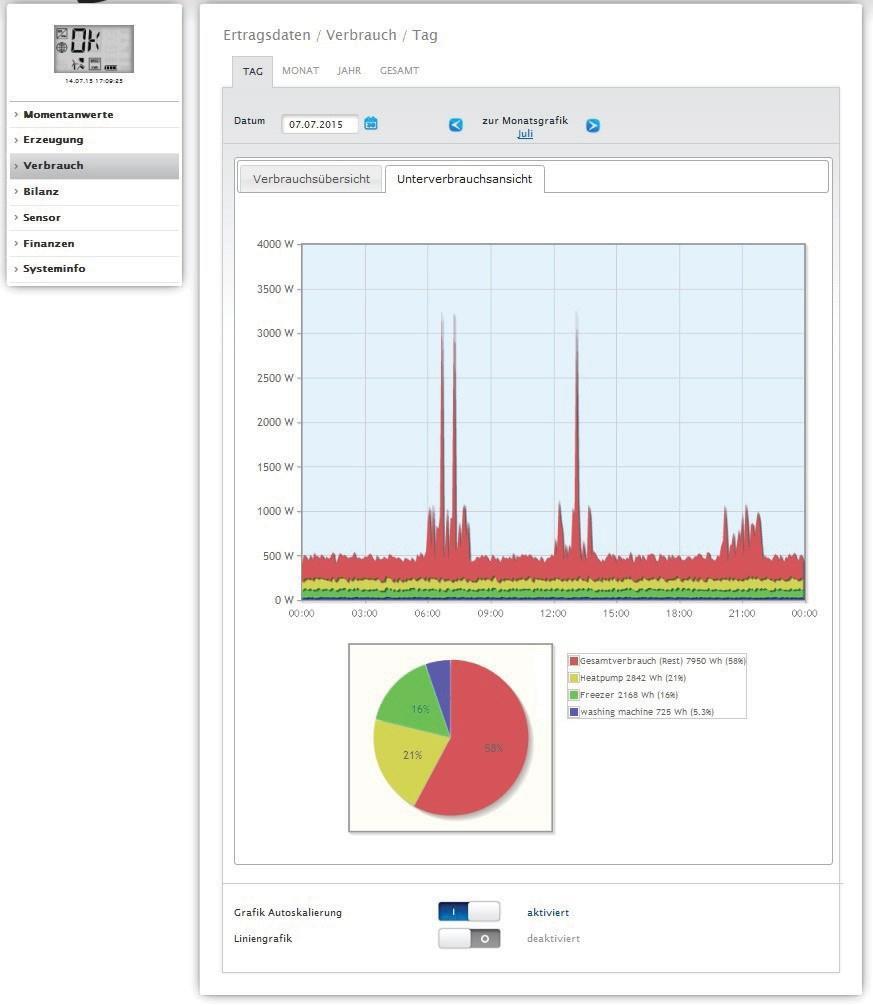The image size is (873, 1006).
Task: Click 'deaktiviert' status text
Action: (553, 939)
